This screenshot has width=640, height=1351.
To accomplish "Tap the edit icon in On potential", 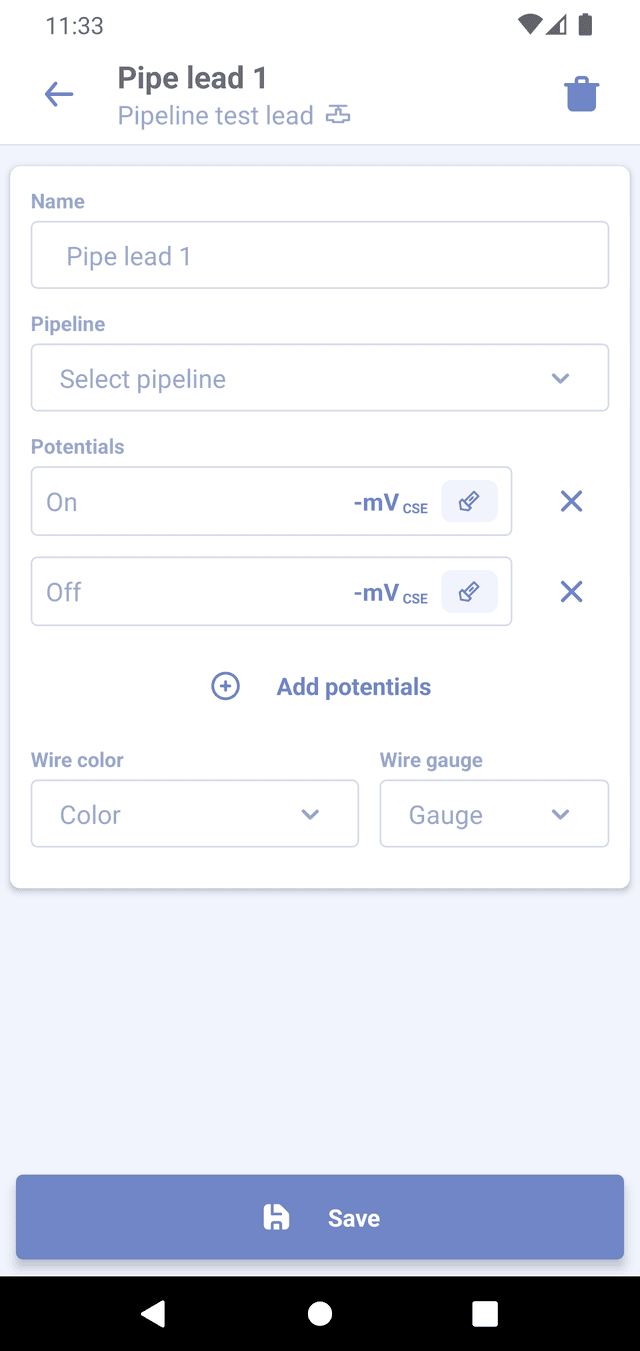I will (469, 501).
